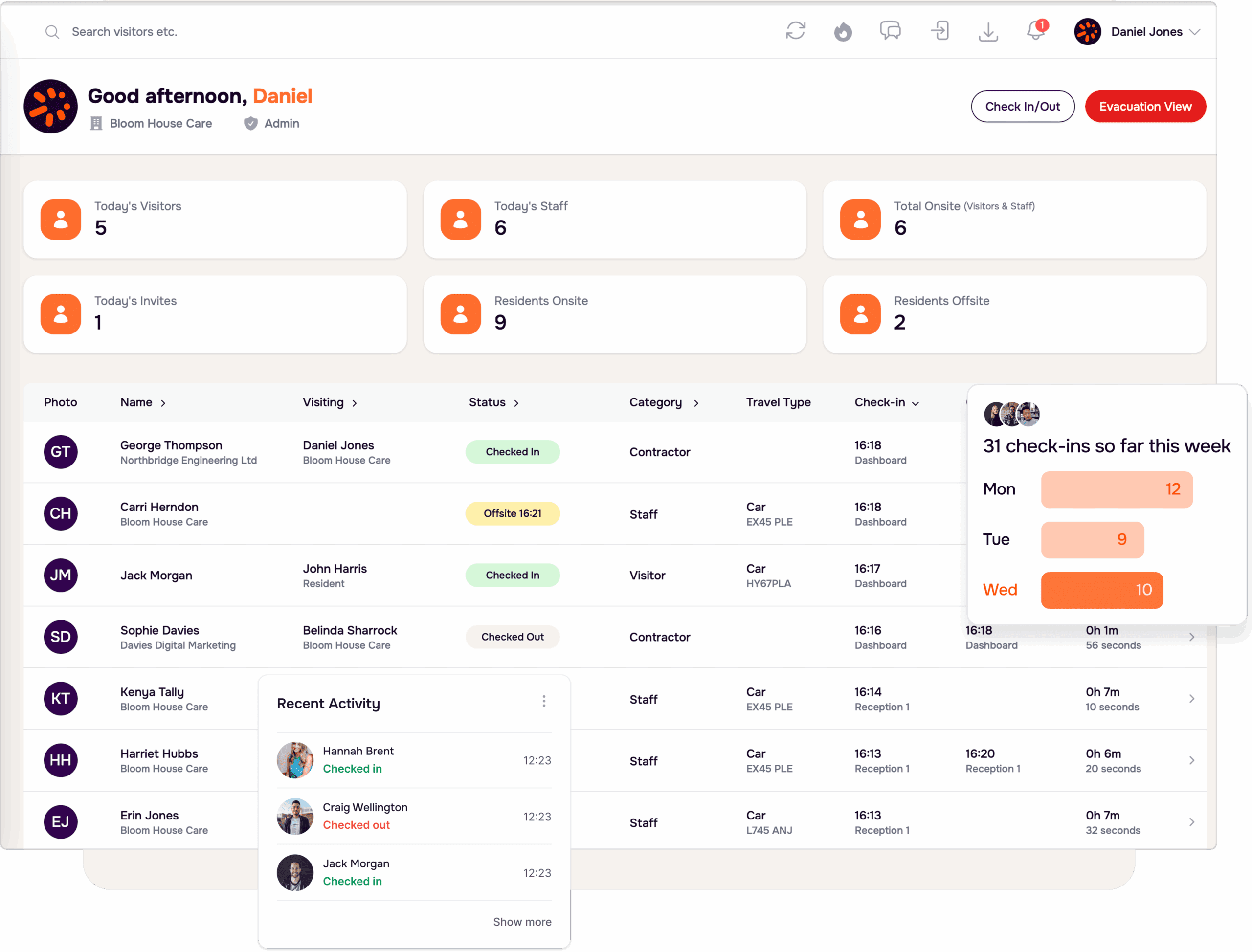Click the Bloom House Care logo avatar
1252x952 pixels.
coord(50,106)
